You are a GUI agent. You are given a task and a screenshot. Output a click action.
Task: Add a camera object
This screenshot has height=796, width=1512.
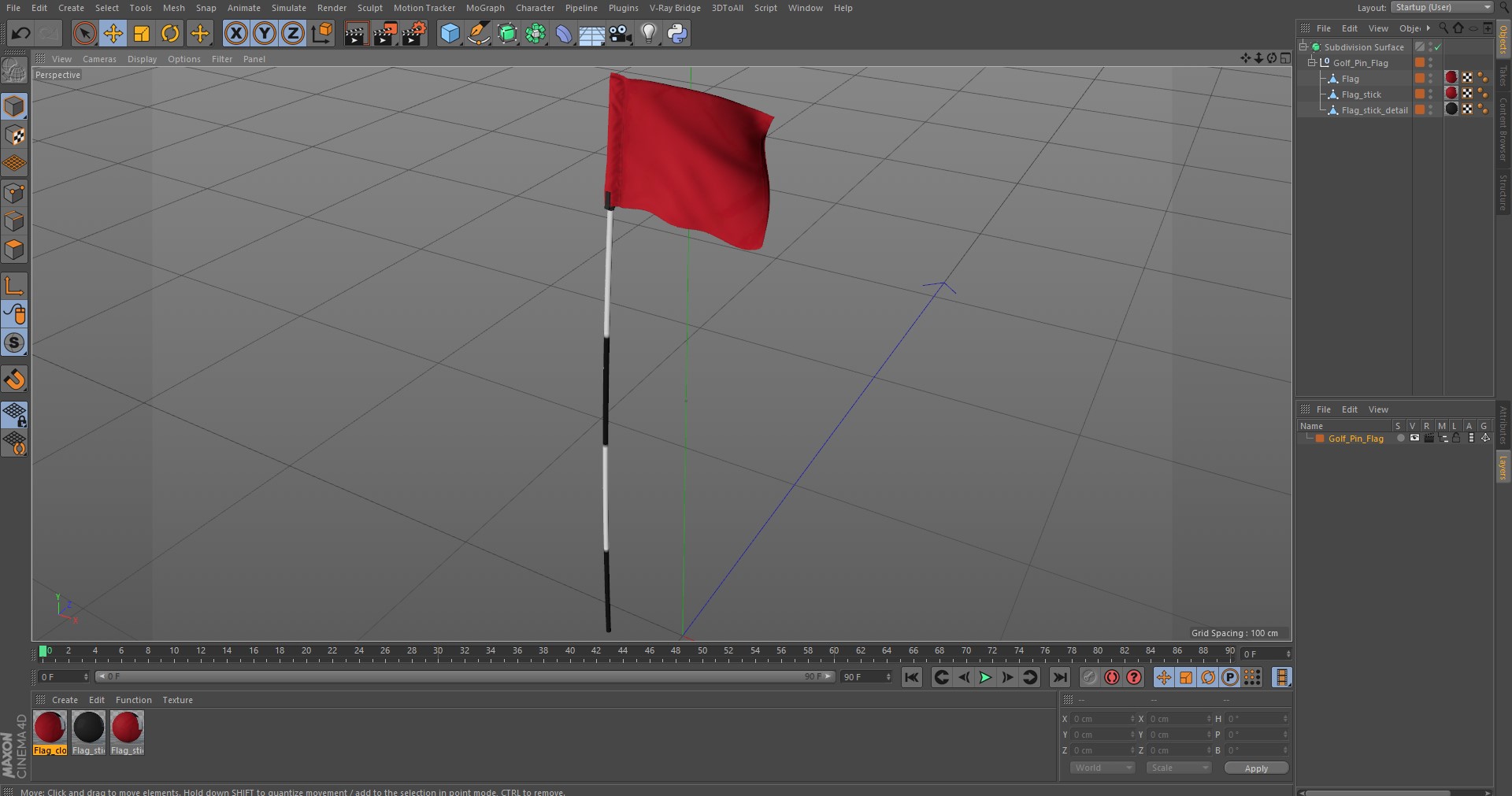(x=621, y=33)
